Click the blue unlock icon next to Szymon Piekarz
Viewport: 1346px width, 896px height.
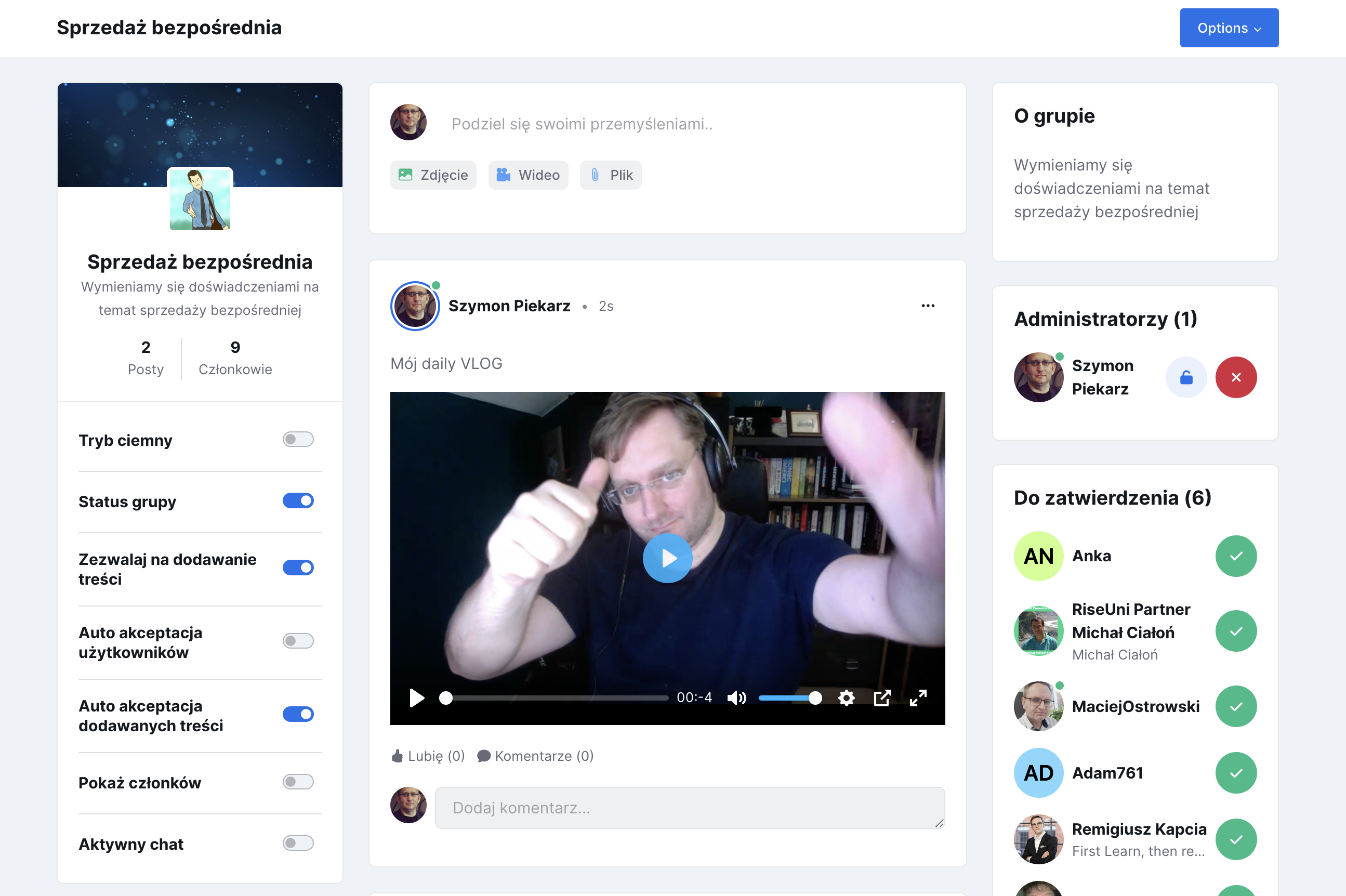pyautogui.click(x=1186, y=378)
